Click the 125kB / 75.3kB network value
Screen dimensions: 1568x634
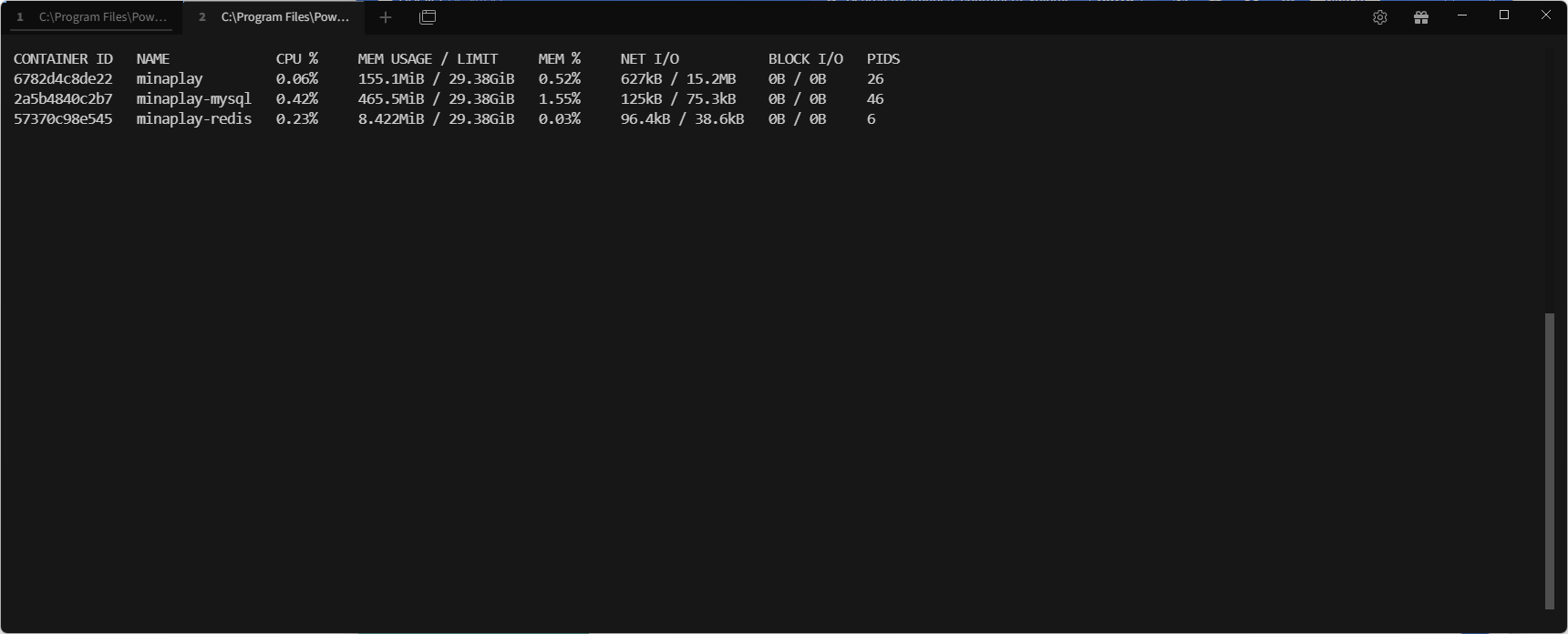coord(678,99)
